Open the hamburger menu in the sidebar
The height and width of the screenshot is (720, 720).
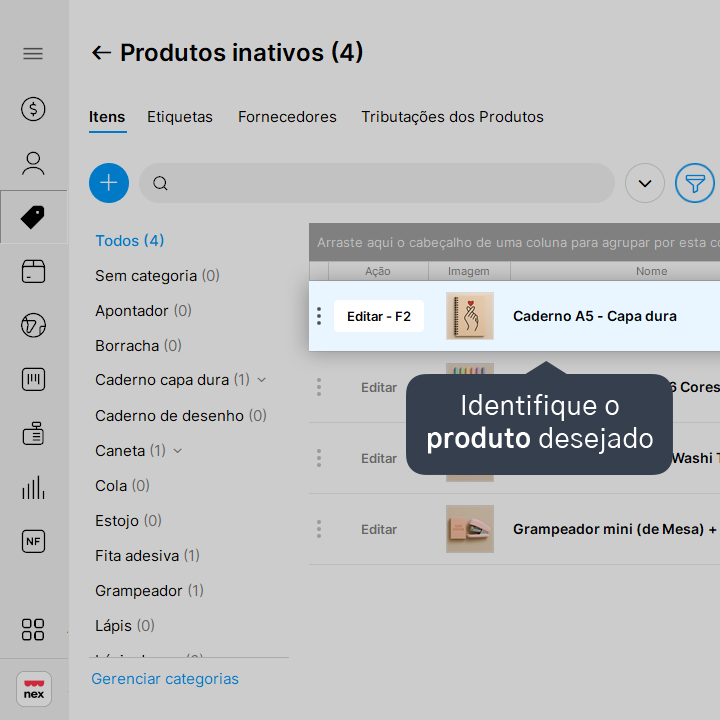[33, 54]
